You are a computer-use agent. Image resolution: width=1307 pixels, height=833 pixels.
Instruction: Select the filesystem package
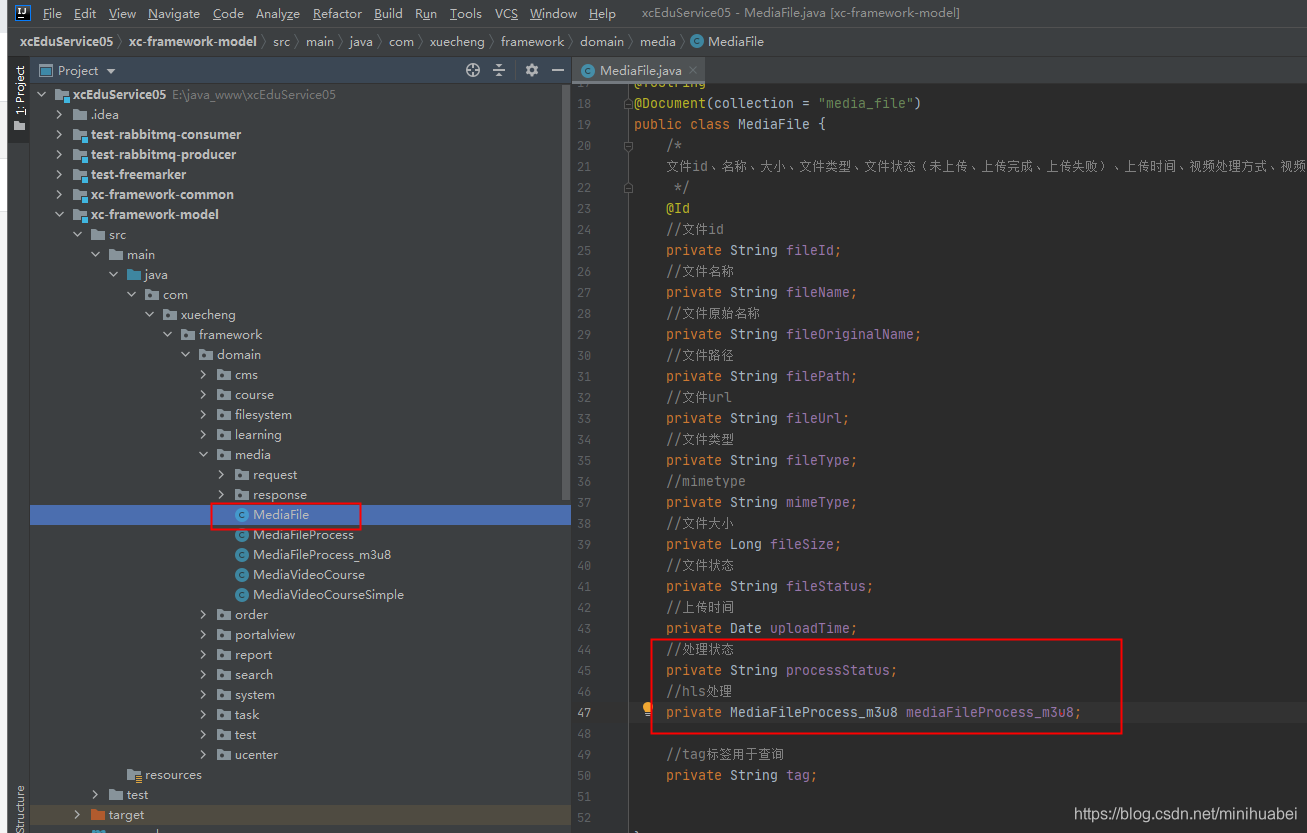[263, 415]
